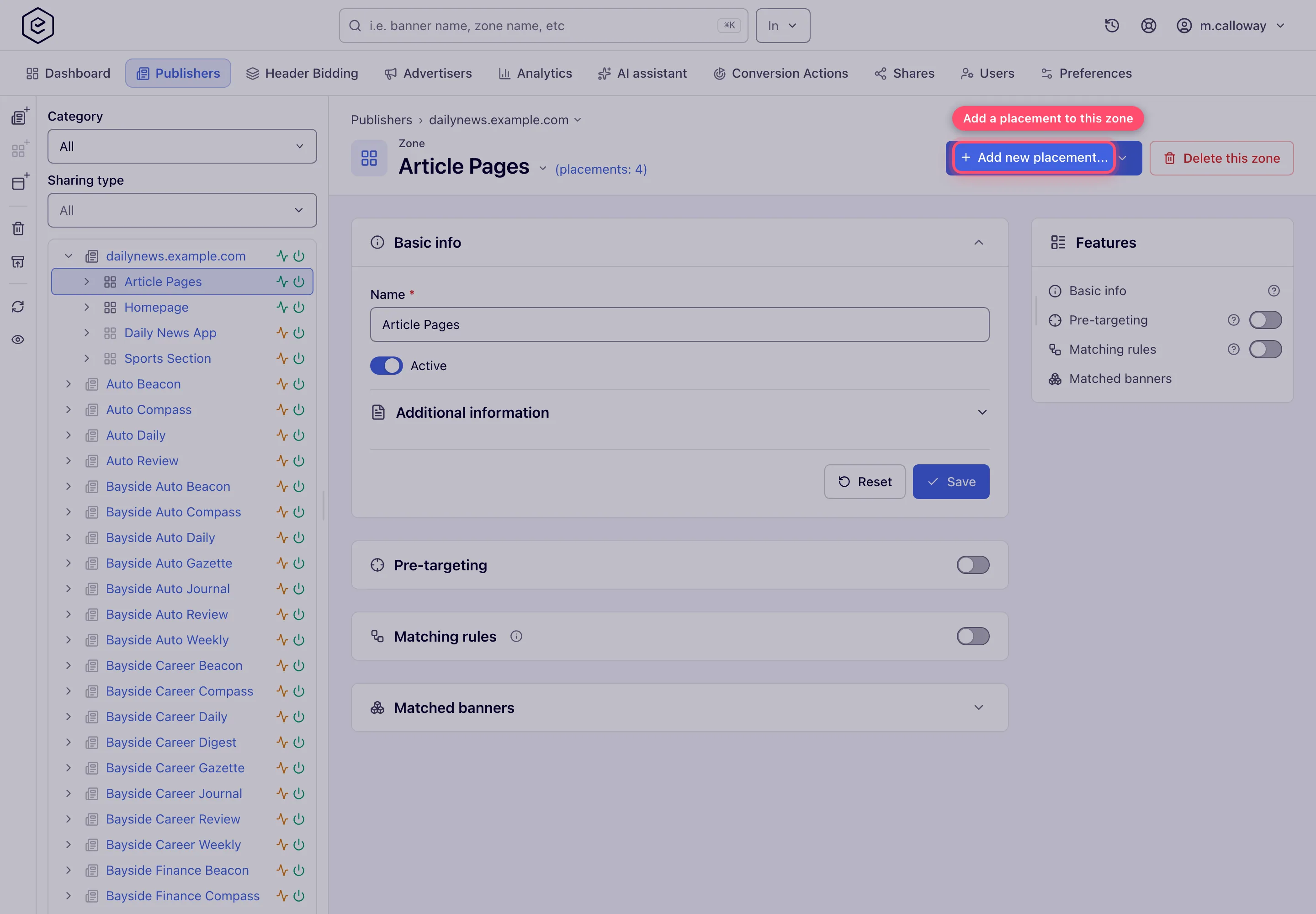The width and height of the screenshot is (1316, 914).
Task: Click power icon on Auto Beacon row
Action: point(299,384)
